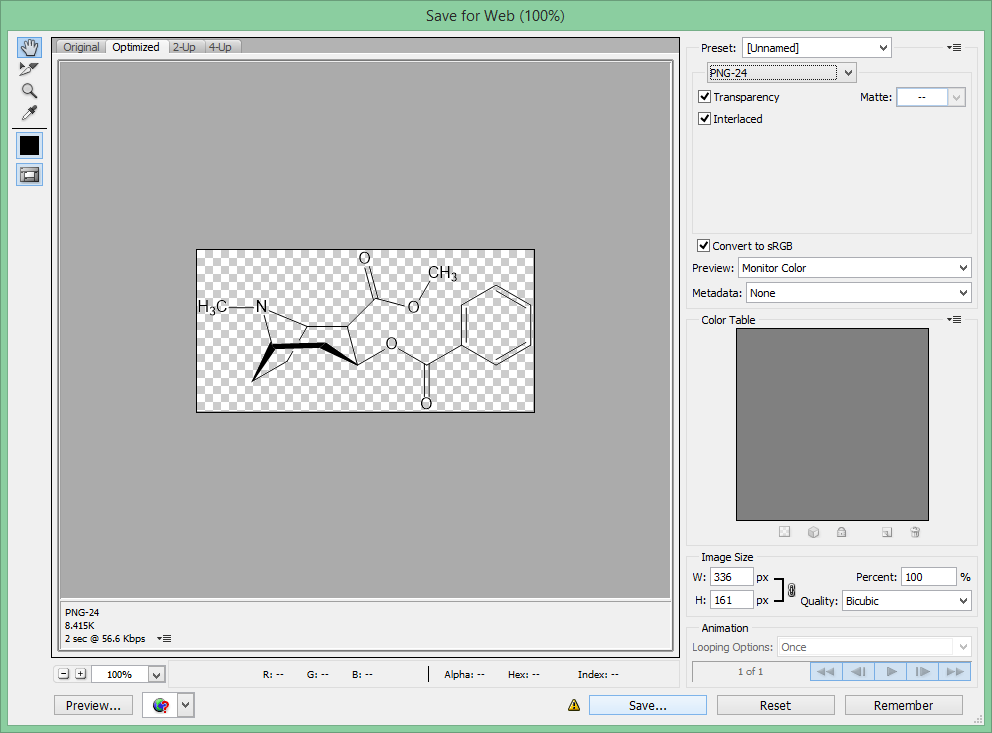Switch to the 2-Up tab
Screen dimensions: 992x733
[184, 47]
